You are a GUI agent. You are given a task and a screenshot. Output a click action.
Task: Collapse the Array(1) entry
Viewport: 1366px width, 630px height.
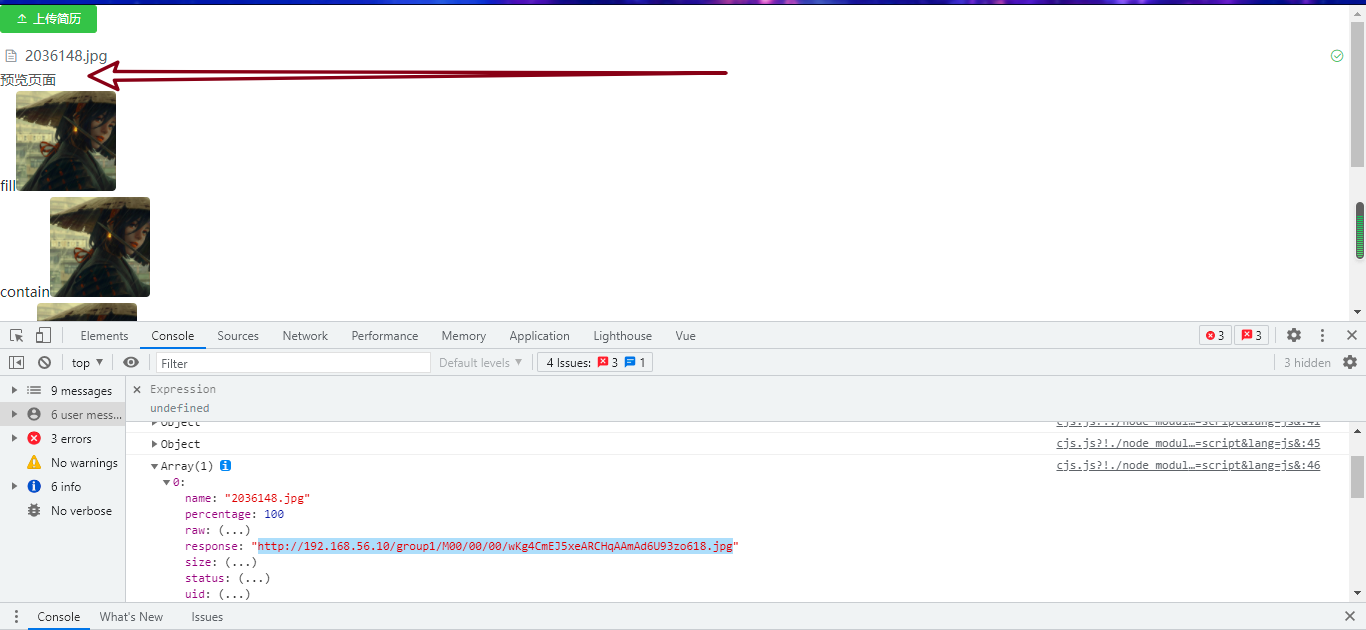point(156,465)
